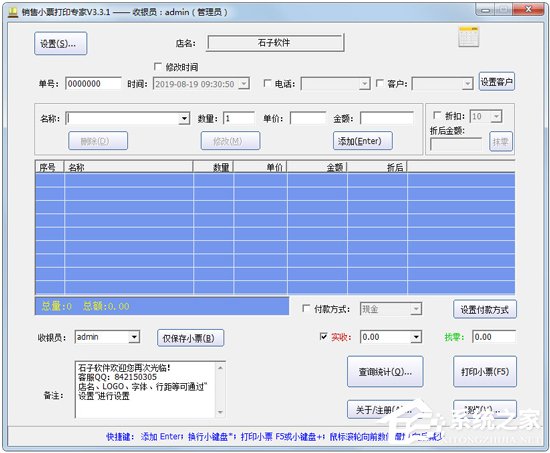This screenshot has width=550, height=453.
Task: Click 设置客户 button
Action: pyautogui.click(x=497, y=82)
